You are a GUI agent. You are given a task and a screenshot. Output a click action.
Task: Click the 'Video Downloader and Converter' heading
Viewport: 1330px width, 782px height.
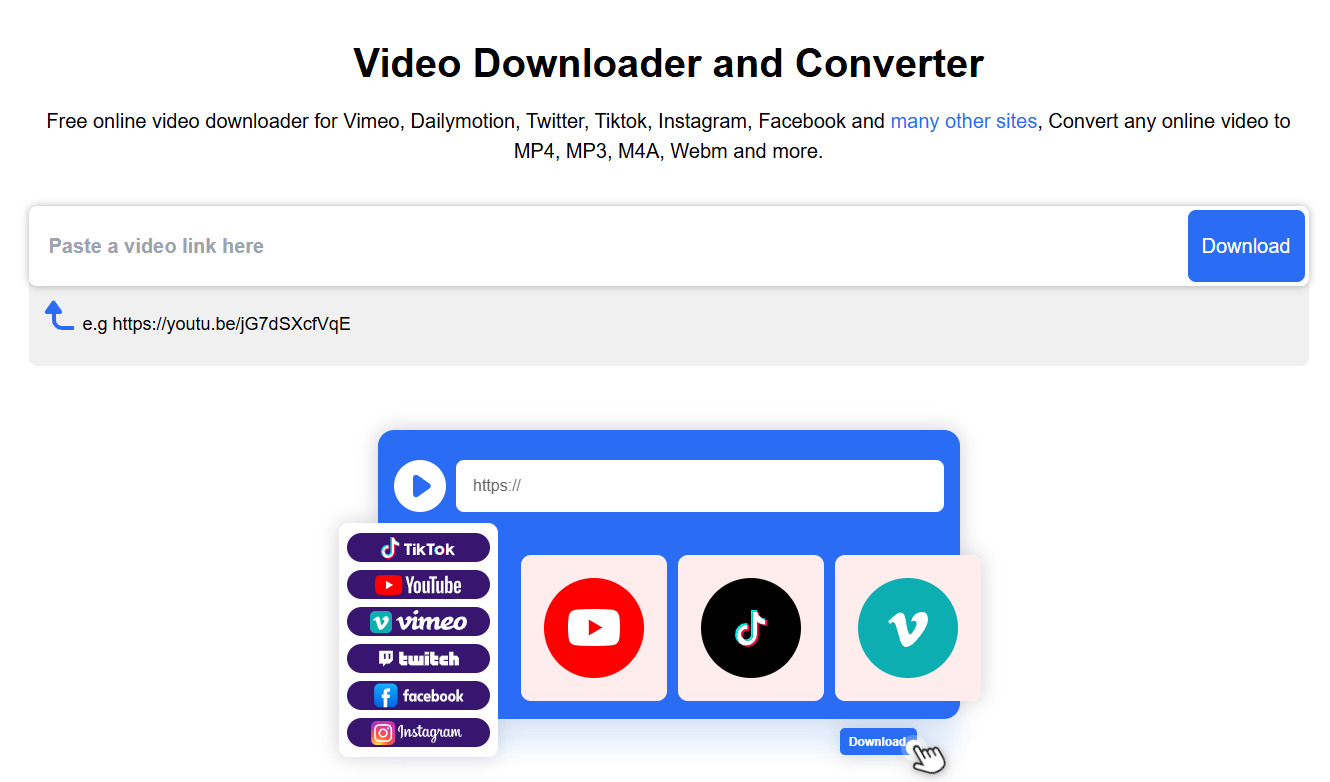[x=669, y=63]
